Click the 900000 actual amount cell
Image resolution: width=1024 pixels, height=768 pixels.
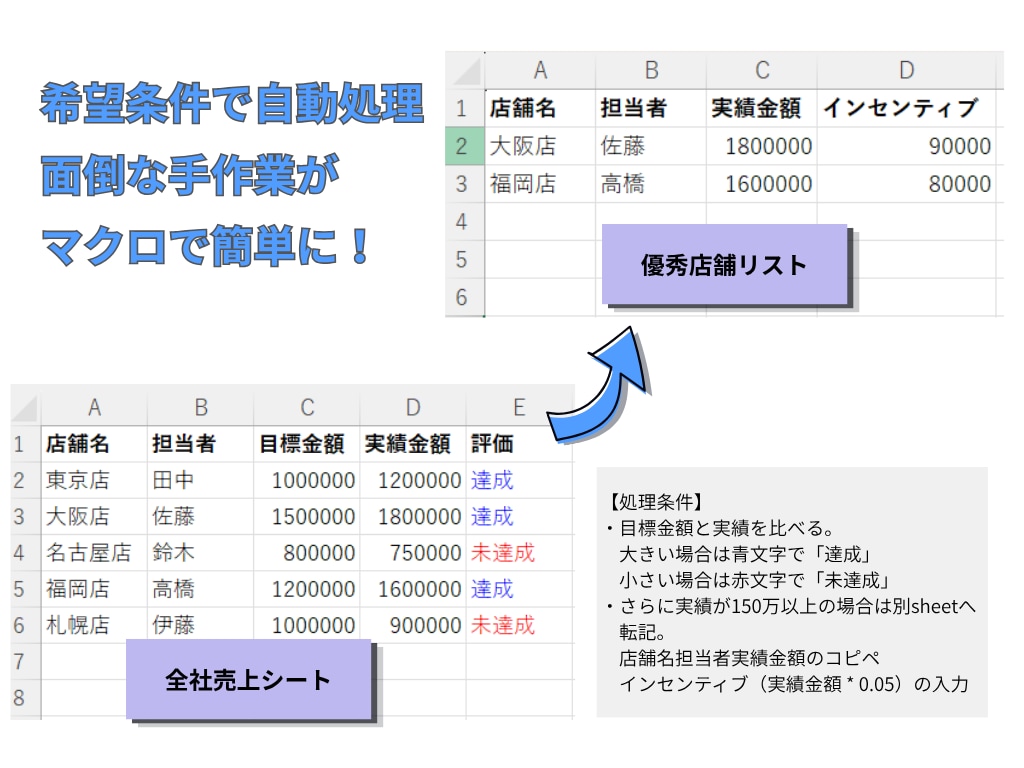[413, 625]
